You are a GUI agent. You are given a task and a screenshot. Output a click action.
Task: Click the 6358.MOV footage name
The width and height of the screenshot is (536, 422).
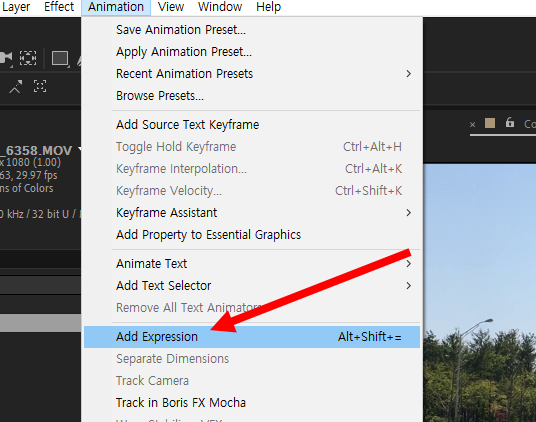(x=37, y=150)
